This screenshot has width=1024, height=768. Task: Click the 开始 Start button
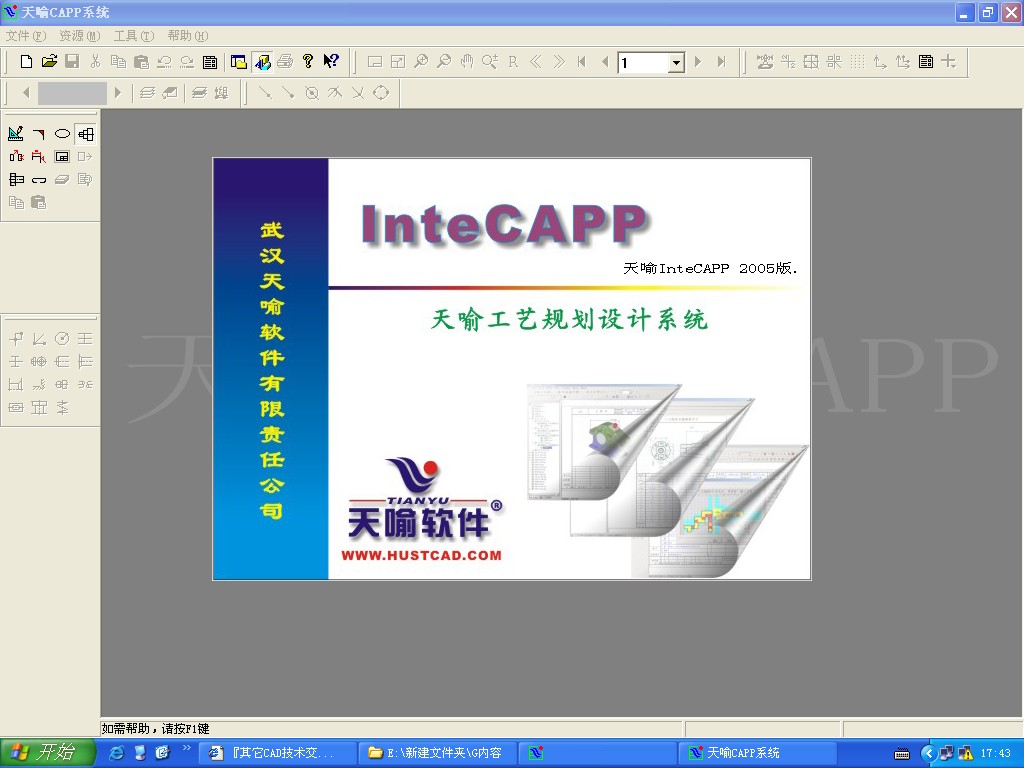tap(47, 753)
